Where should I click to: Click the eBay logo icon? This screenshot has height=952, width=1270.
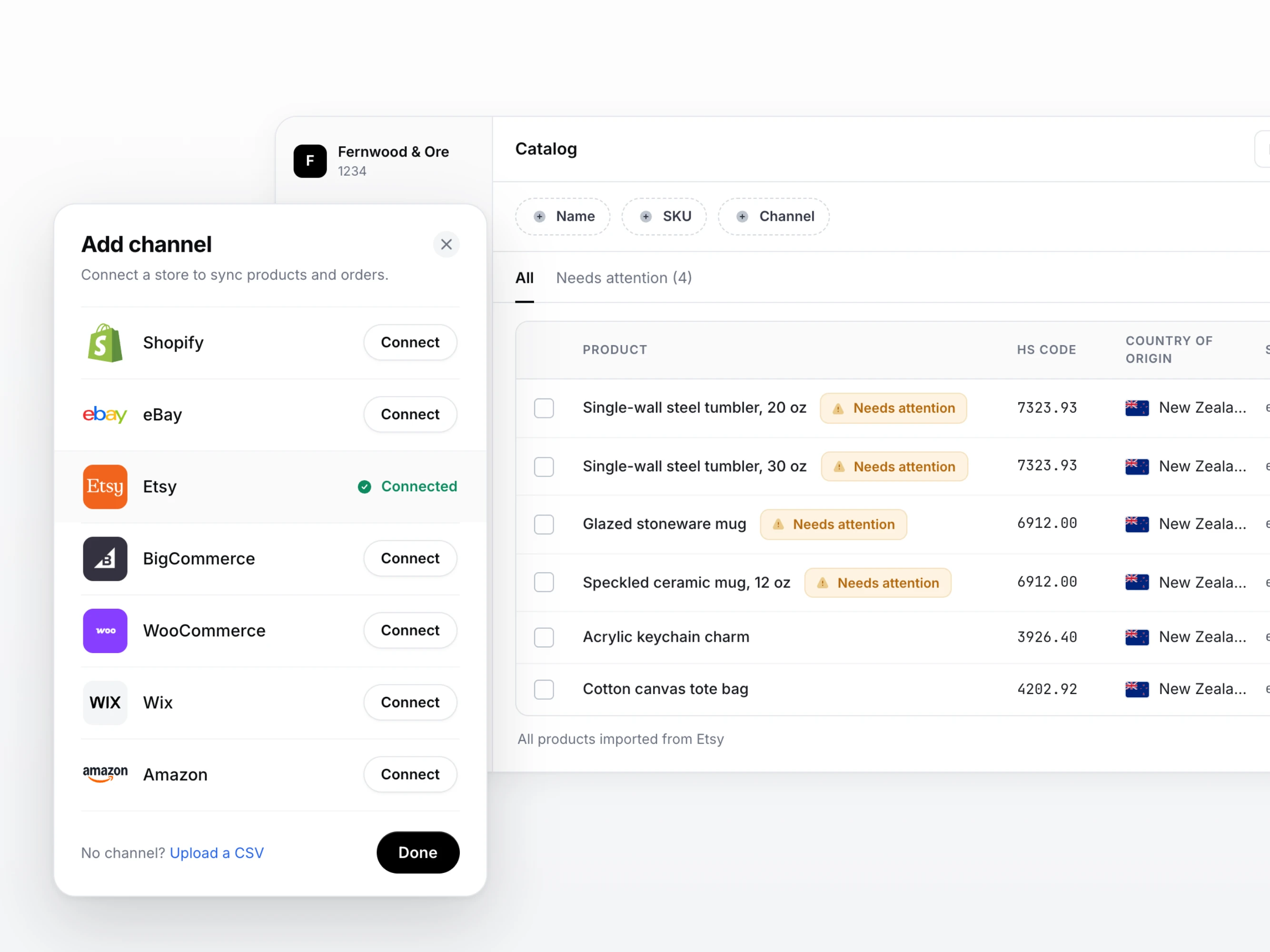105,415
